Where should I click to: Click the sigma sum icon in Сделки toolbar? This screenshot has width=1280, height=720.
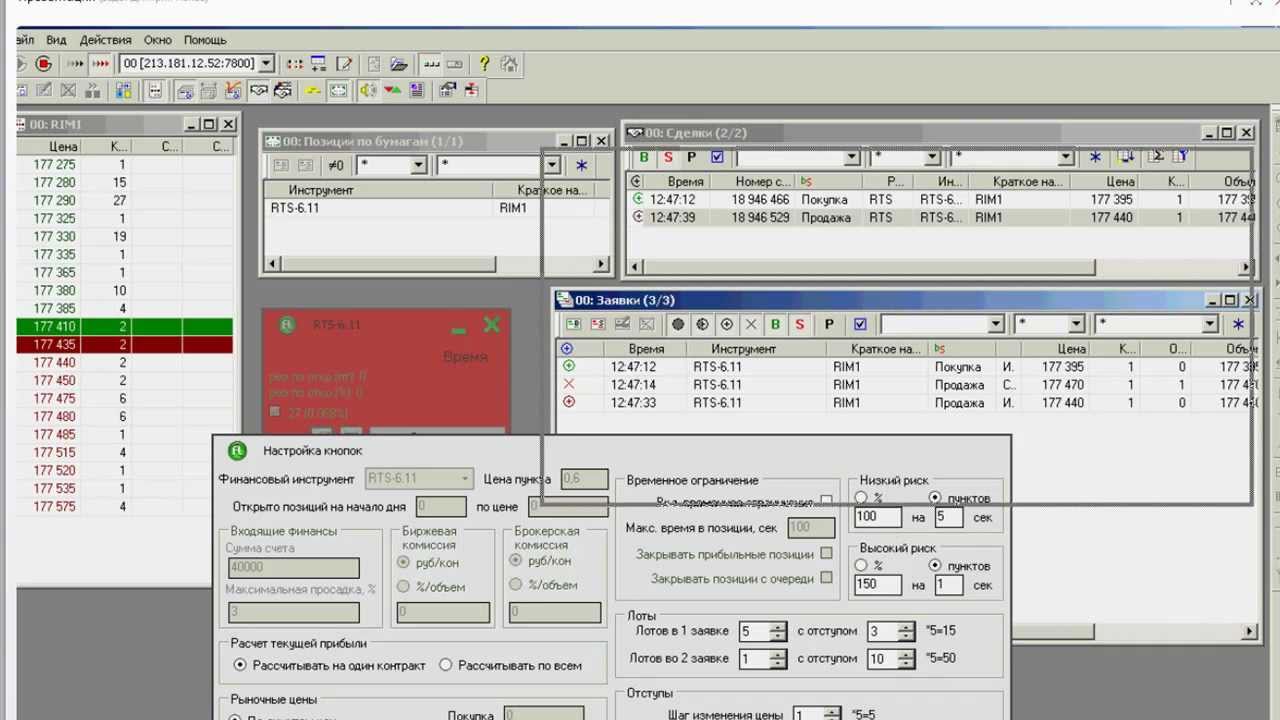coord(1155,157)
